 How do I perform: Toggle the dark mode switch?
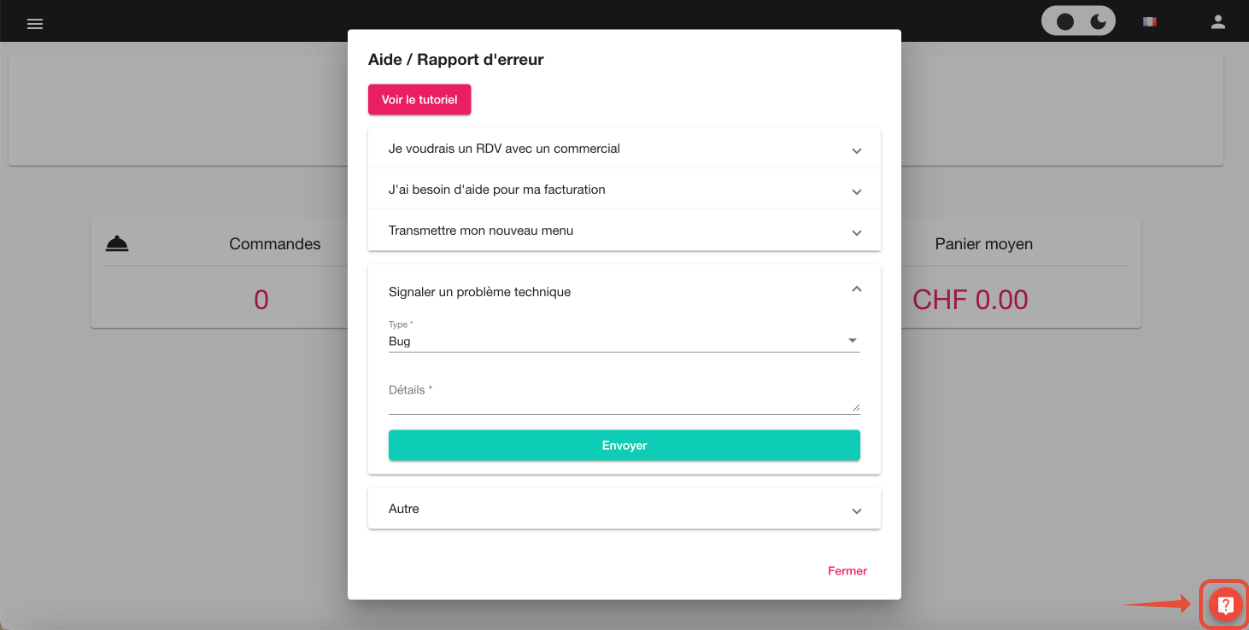click(1078, 21)
